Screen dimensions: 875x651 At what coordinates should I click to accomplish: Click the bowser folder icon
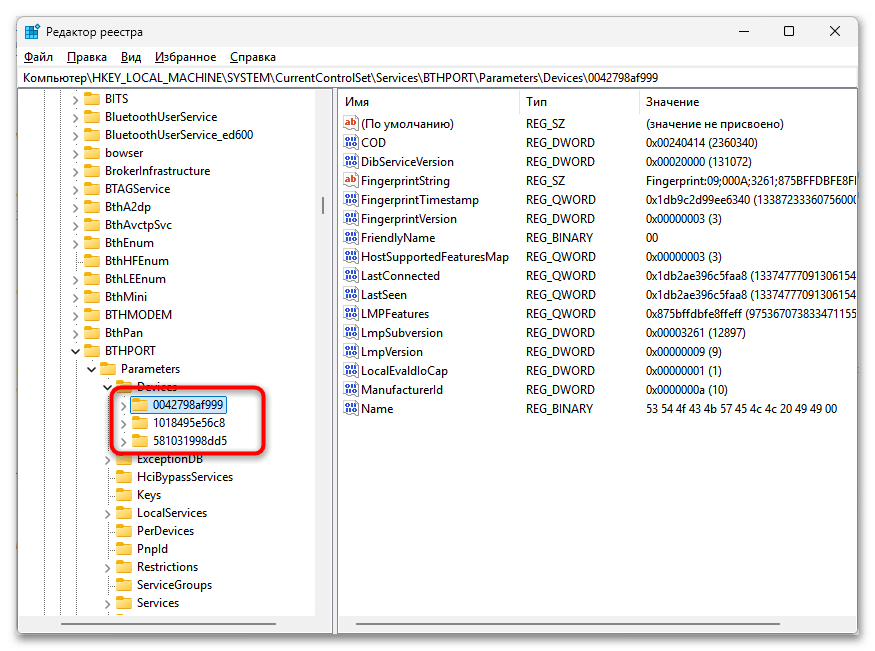point(92,153)
